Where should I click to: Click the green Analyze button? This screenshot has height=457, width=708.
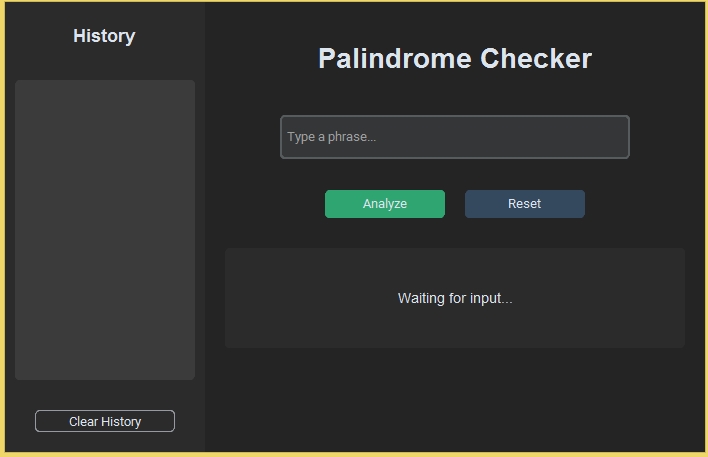pyautogui.click(x=385, y=204)
